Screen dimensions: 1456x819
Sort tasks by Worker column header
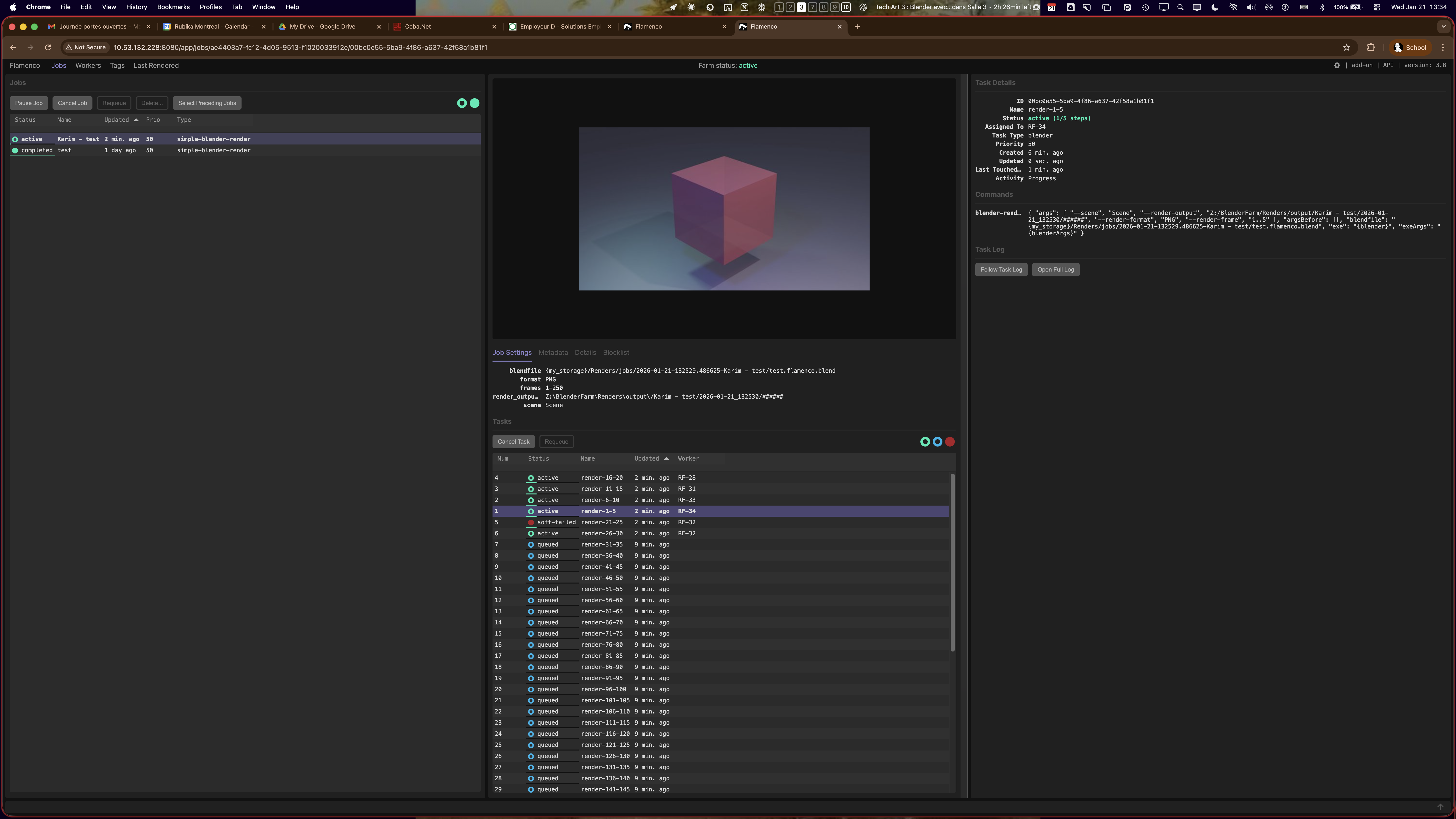(x=689, y=459)
